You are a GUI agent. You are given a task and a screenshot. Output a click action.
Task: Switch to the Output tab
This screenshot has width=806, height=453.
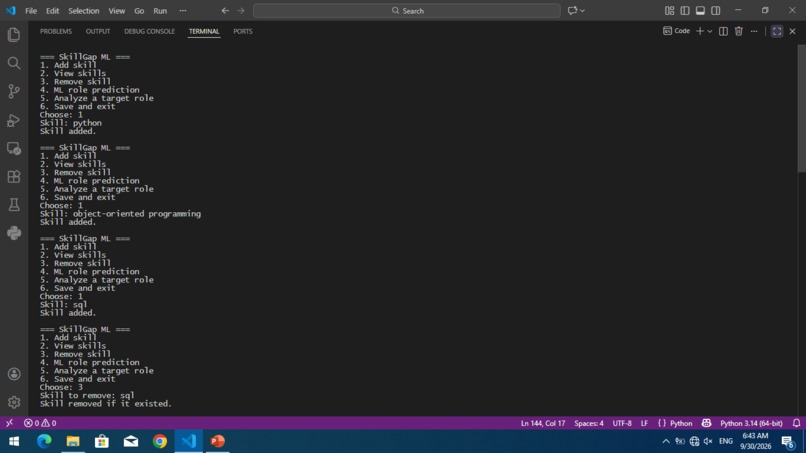click(x=98, y=31)
